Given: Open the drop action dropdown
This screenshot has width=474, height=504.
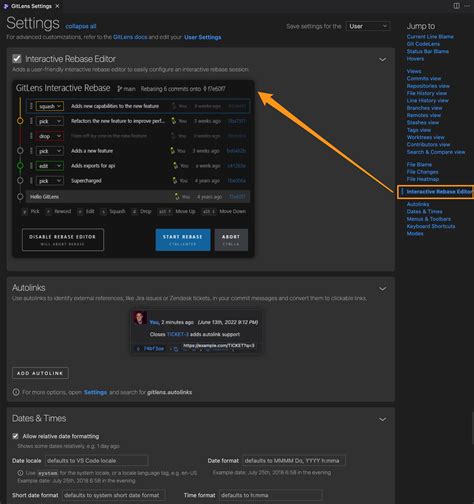Looking at the screenshot, I should [50, 136].
